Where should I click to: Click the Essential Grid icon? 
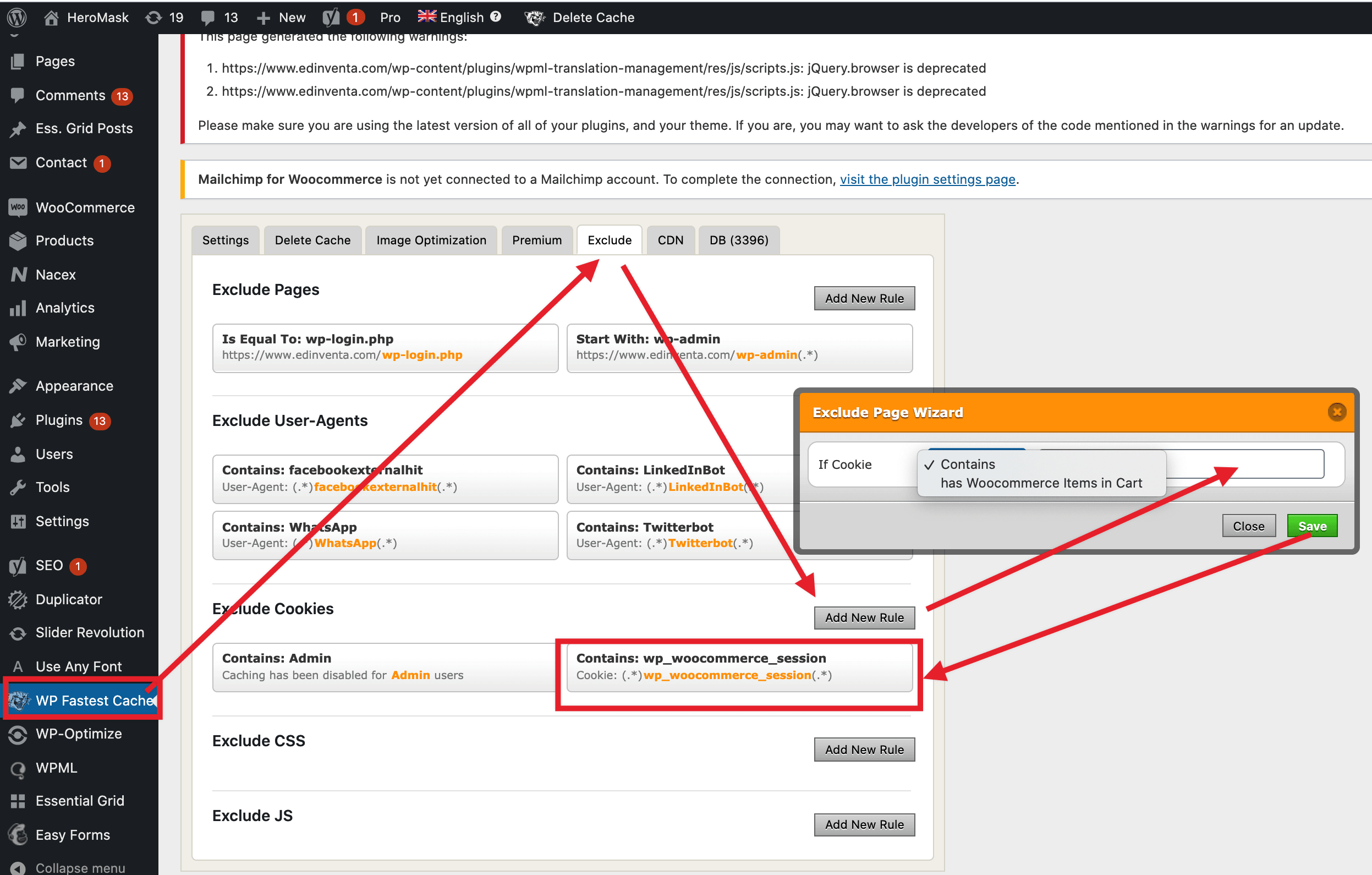coord(18,801)
